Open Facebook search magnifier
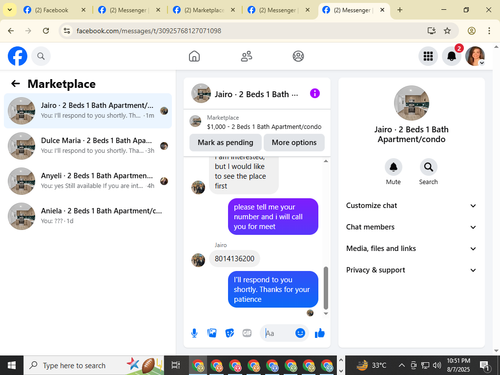500x375 pixels. coord(41,56)
